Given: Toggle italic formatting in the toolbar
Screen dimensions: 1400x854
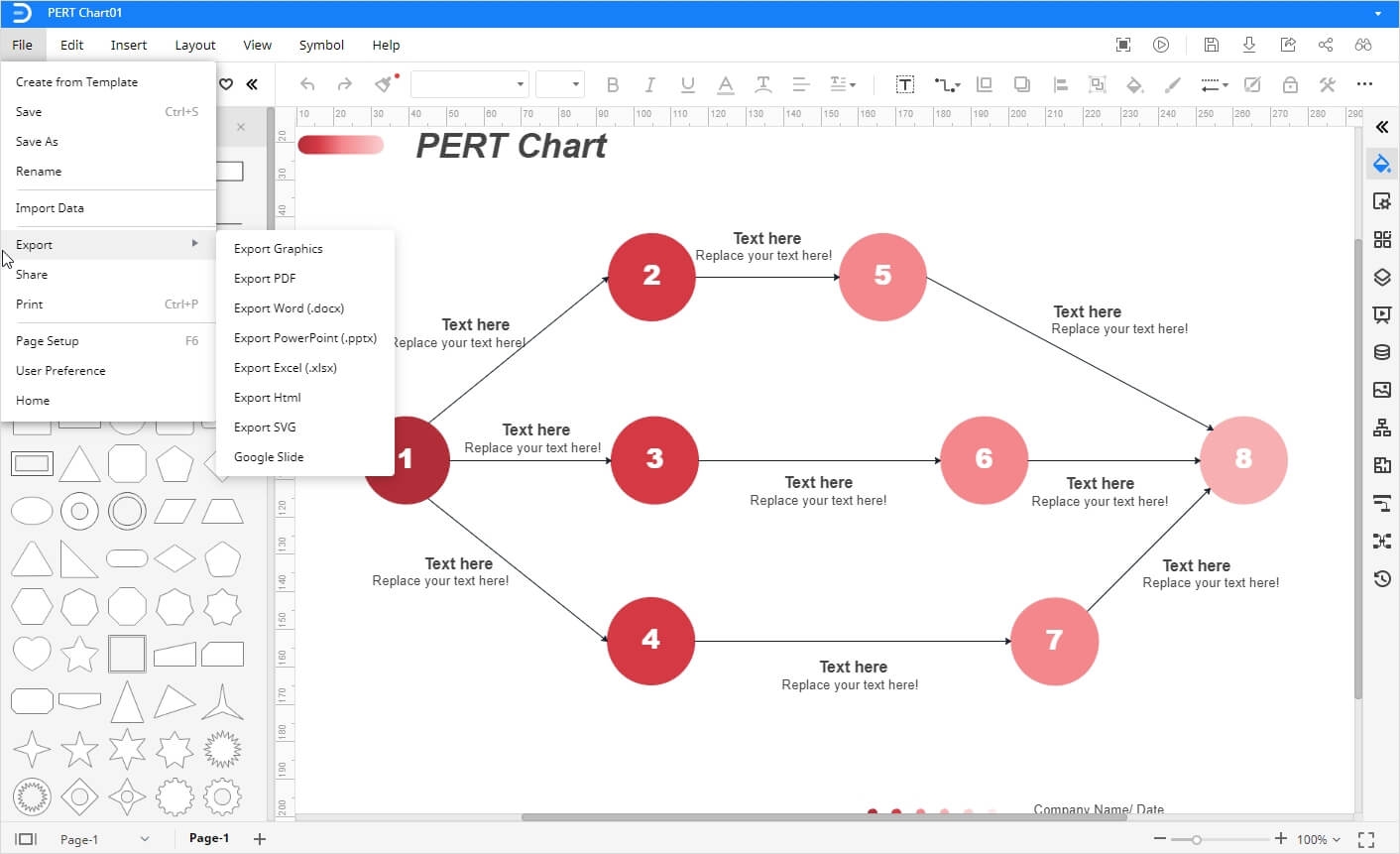Looking at the screenshot, I should [x=650, y=84].
